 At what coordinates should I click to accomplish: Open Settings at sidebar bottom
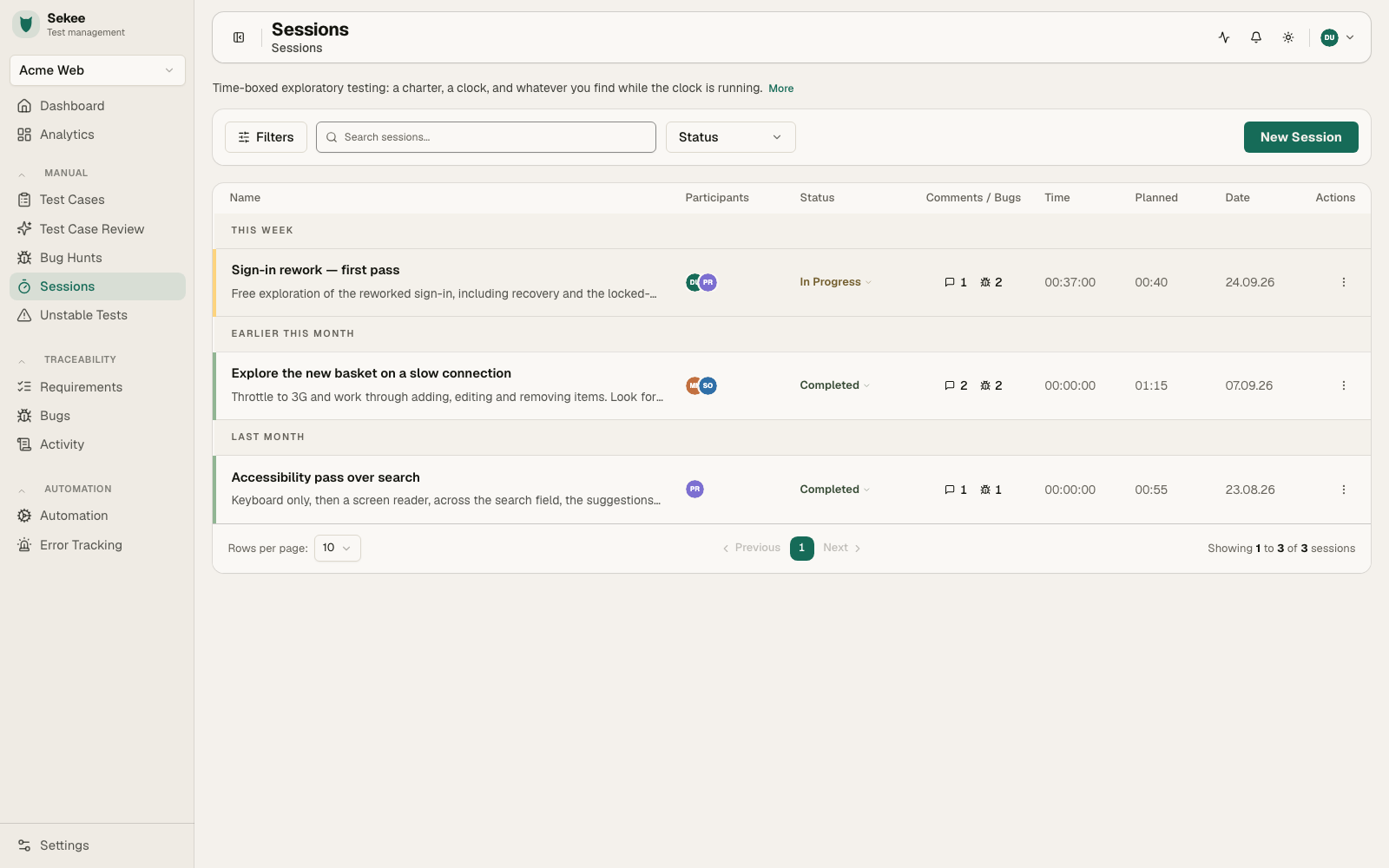pos(97,845)
